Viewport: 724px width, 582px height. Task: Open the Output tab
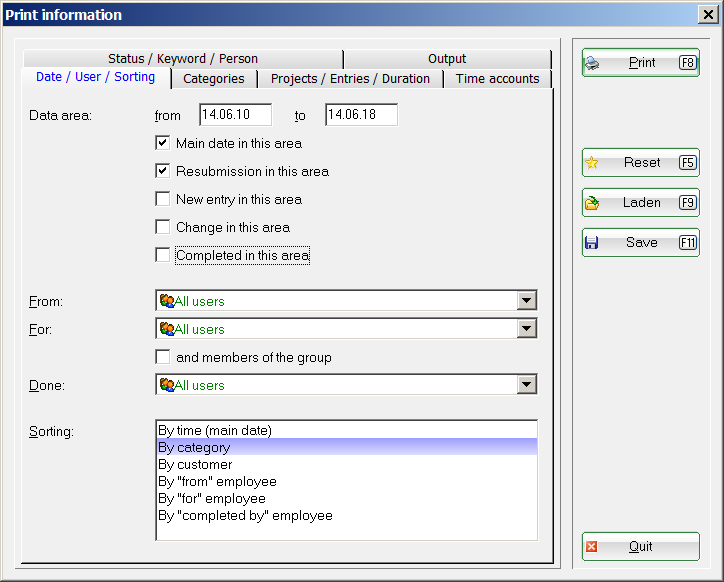[x=447, y=59]
